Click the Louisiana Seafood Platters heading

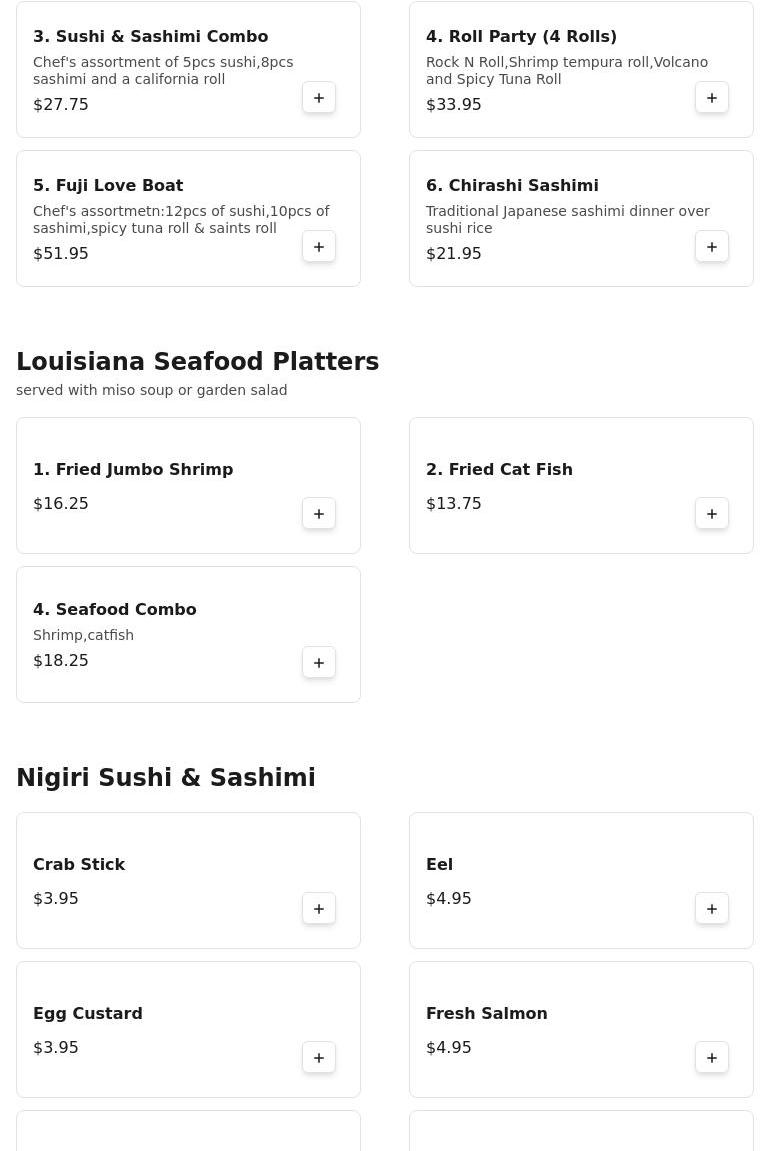[x=197, y=362]
